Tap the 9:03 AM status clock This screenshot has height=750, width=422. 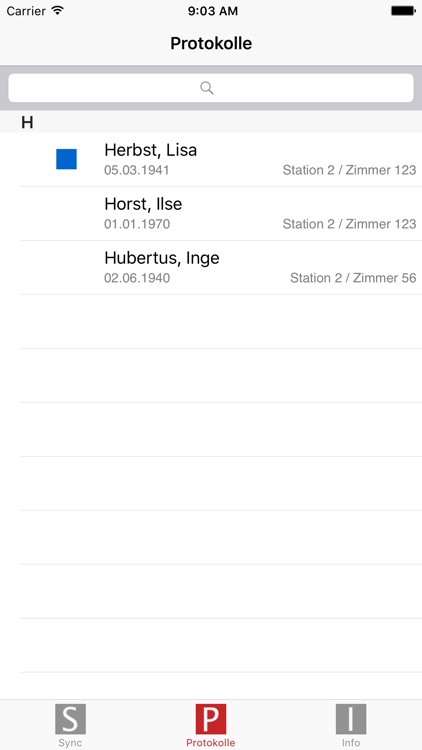[212, 11]
